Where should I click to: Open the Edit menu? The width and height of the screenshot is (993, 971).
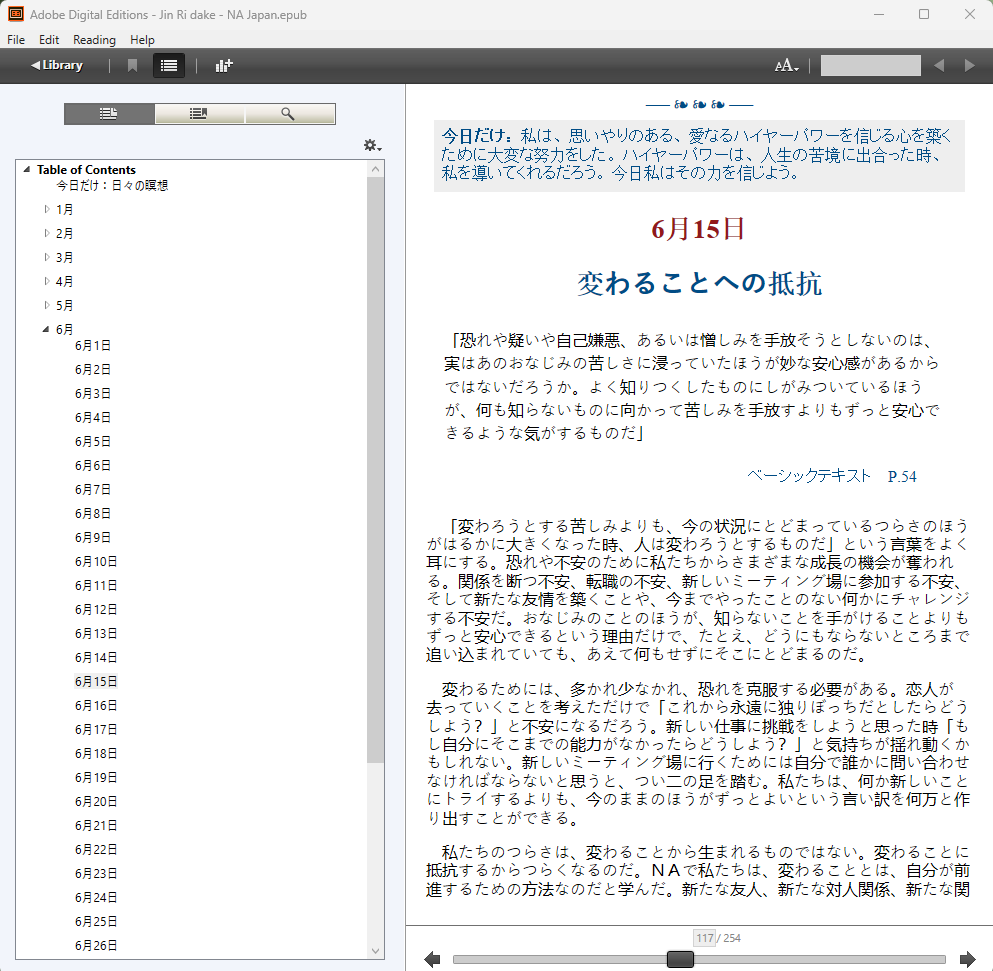[x=49, y=40]
